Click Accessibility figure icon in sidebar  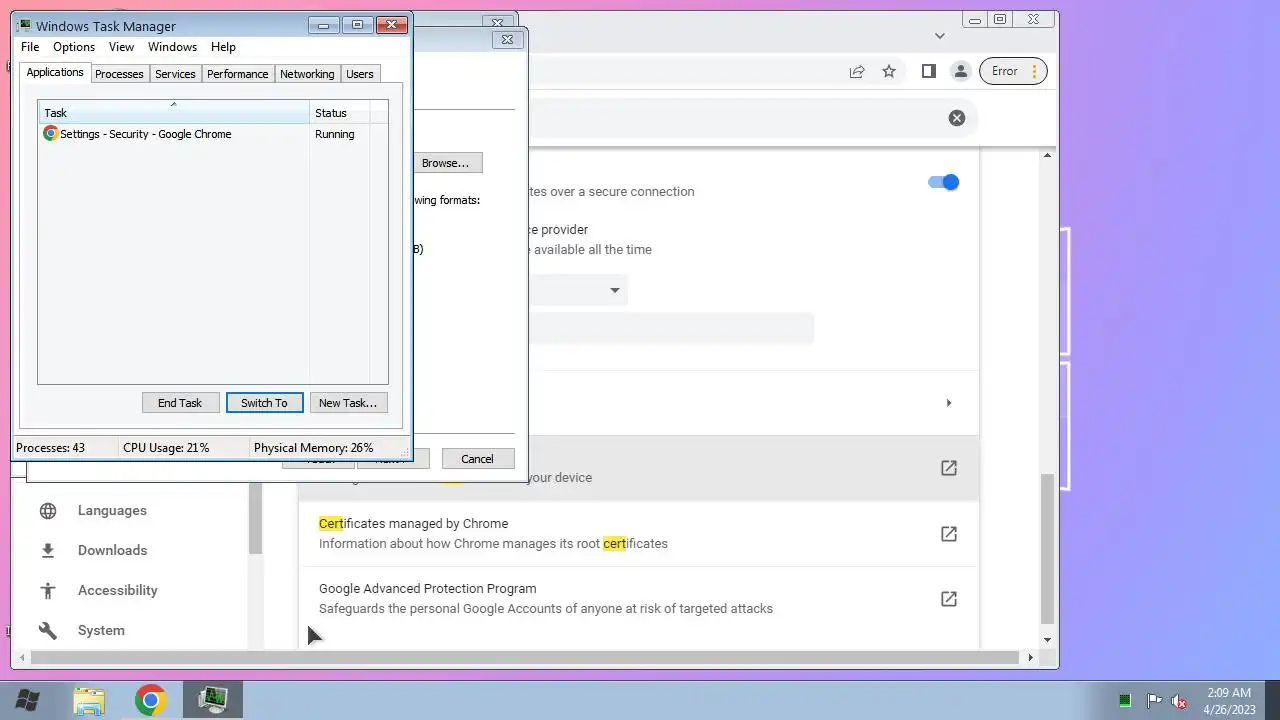pos(48,591)
